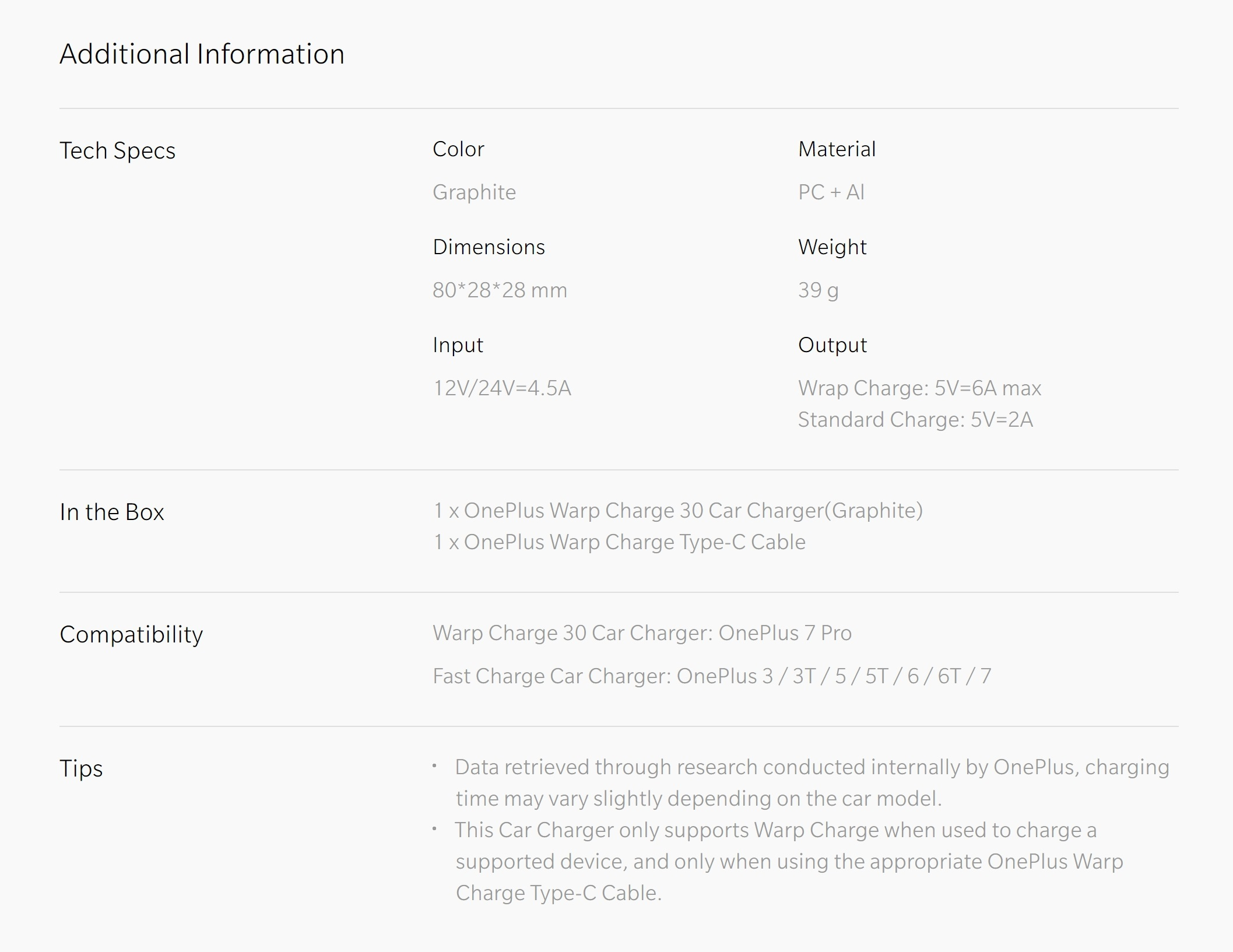The width and height of the screenshot is (1233, 952).
Task: Select the Tech Specs section label
Action: pyautogui.click(x=118, y=151)
